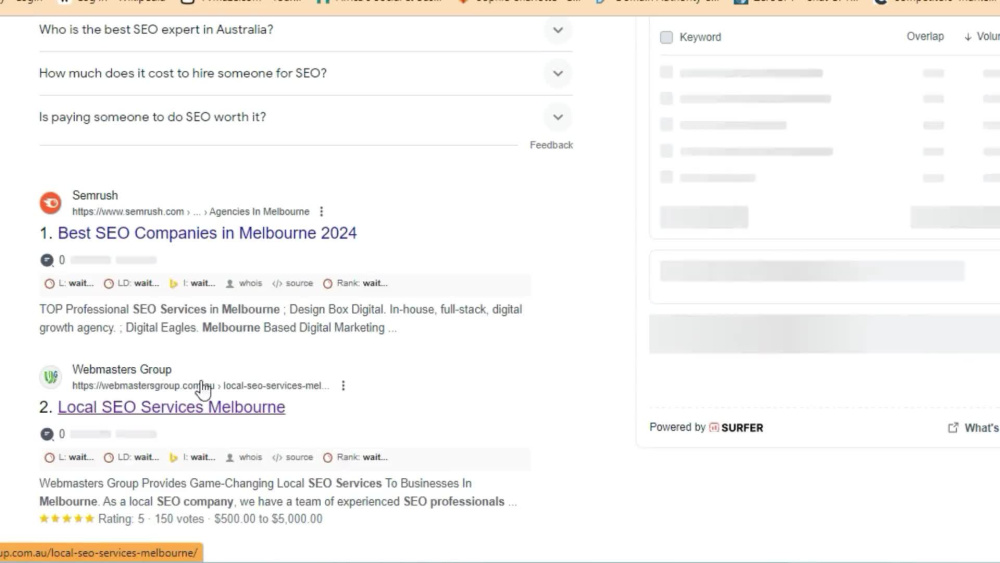Click the Keyword column header
Viewport: 1000px width, 563px height.
700,38
